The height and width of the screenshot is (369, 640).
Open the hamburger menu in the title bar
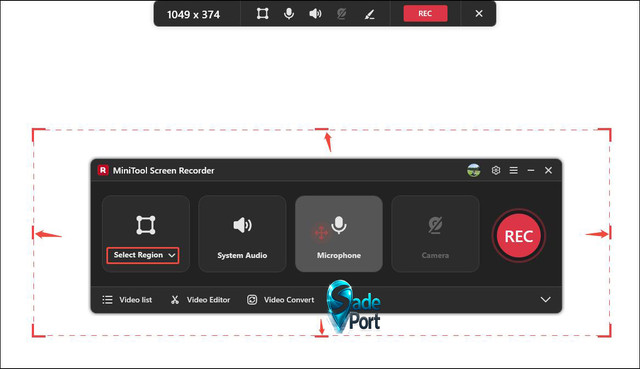coord(514,170)
